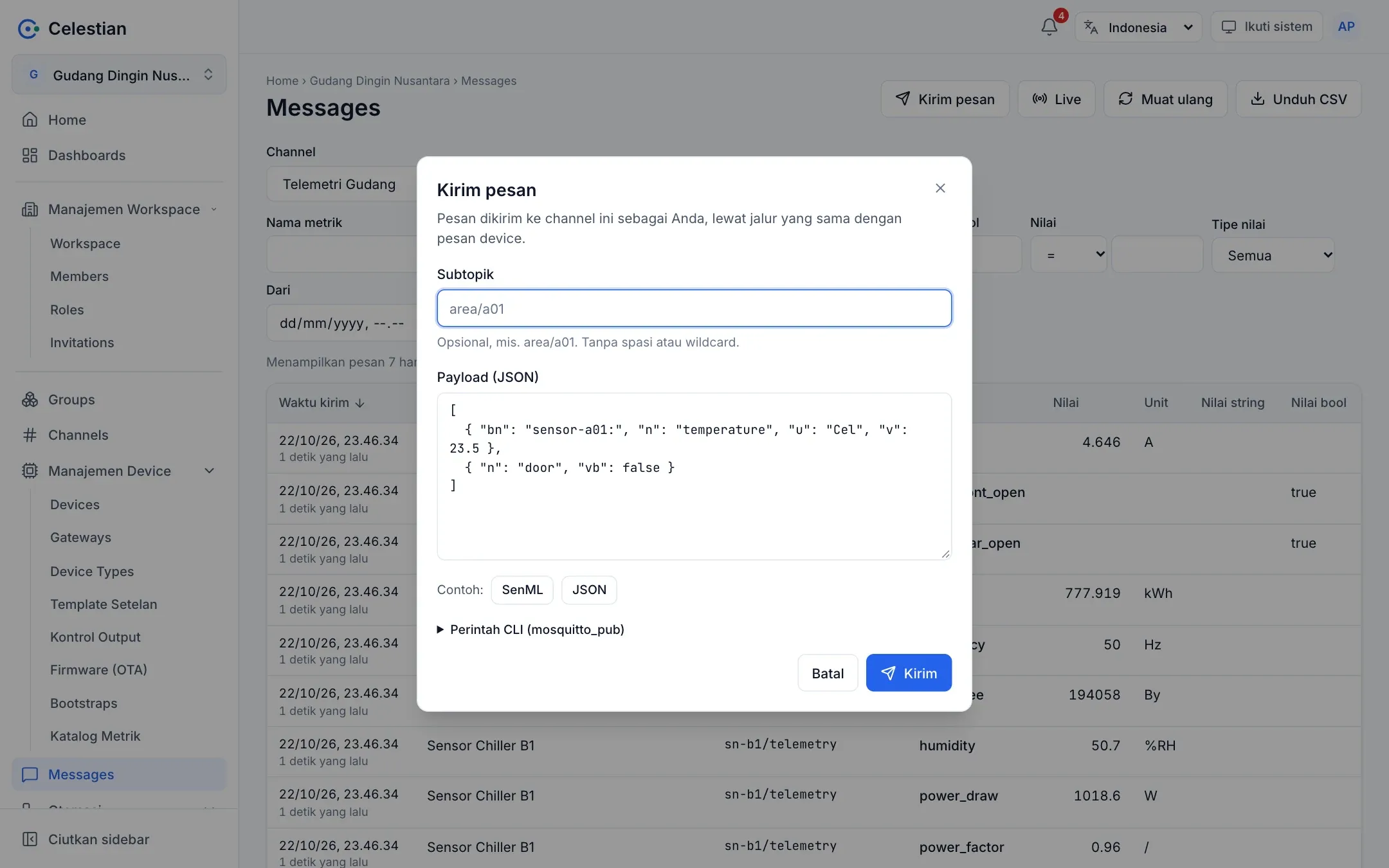Click Gudang Dingin Nusantara breadcrumb
Viewport: 1389px width, 868px height.
[379, 81]
